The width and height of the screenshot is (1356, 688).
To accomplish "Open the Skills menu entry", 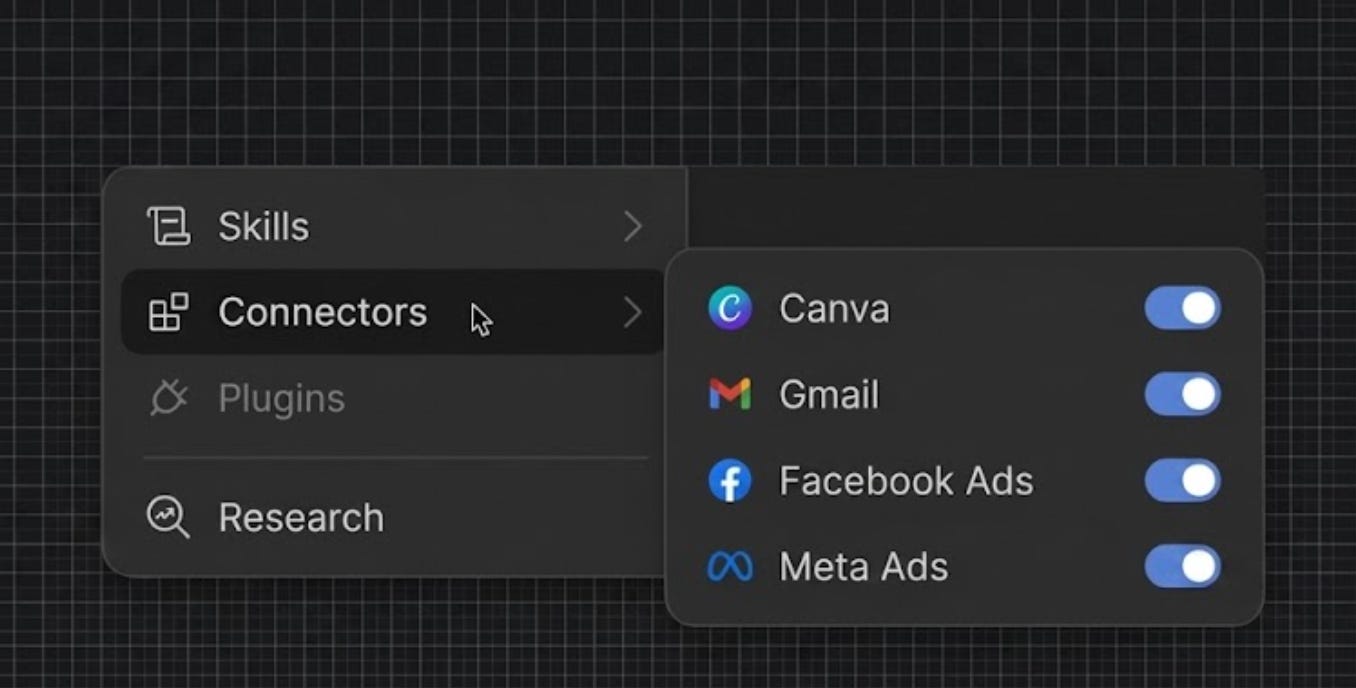I will pyautogui.click(x=393, y=226).
